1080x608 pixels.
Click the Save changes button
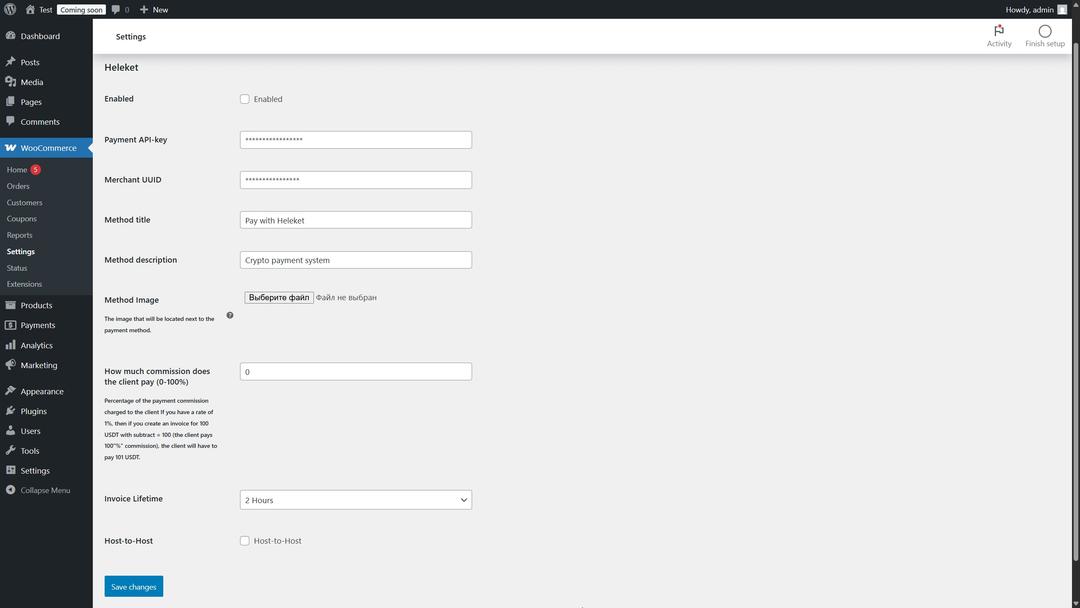(x=133, y=587)
